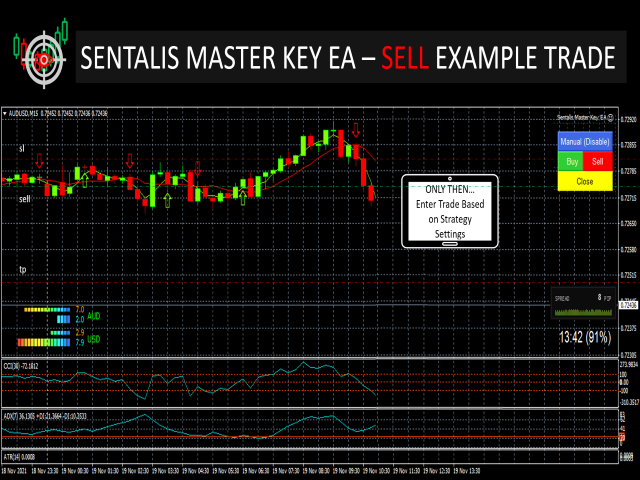Click the ADX(7) indicator label
This screenshot has height=480, width=640.
point(45,416)
